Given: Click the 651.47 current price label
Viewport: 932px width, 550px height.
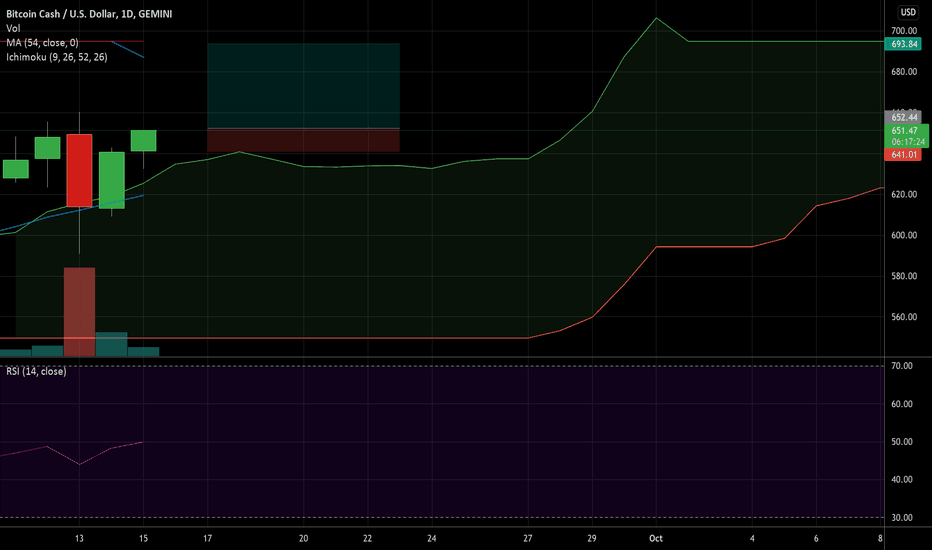Looking at the screenshot, I should (904, 131).
